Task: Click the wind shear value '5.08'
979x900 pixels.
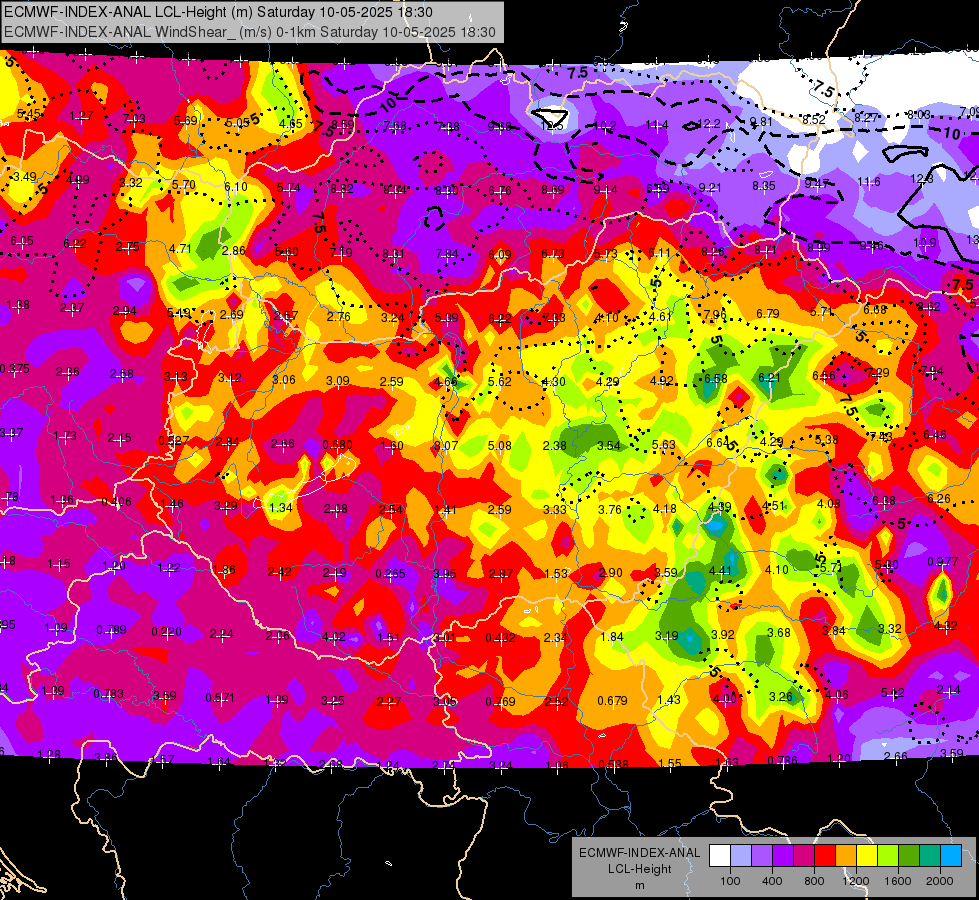Action: click(x=500, y=446)
